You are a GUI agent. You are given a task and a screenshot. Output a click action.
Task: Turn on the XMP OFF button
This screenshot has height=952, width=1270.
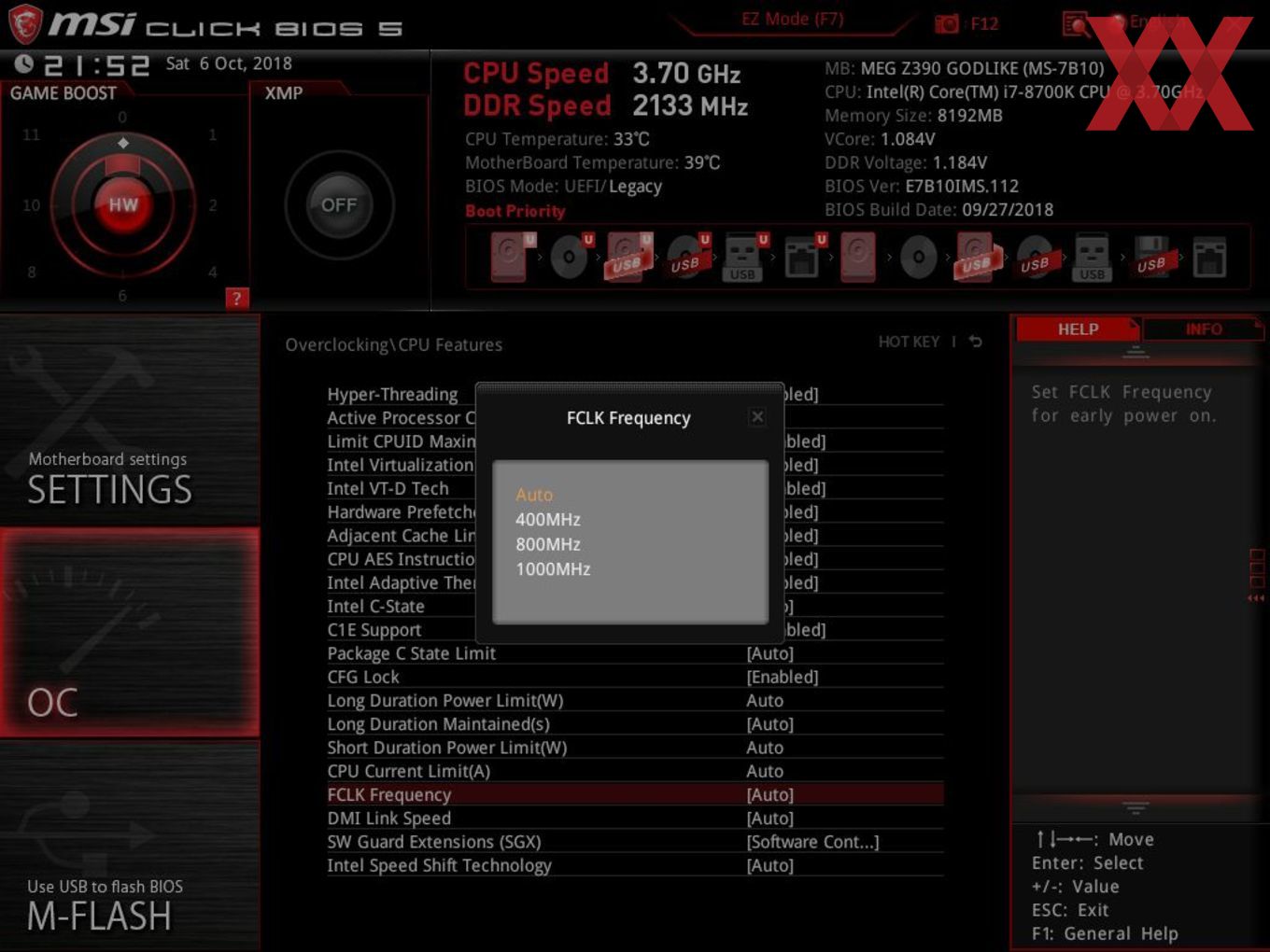pyautogui.click(x=339, y=205)
